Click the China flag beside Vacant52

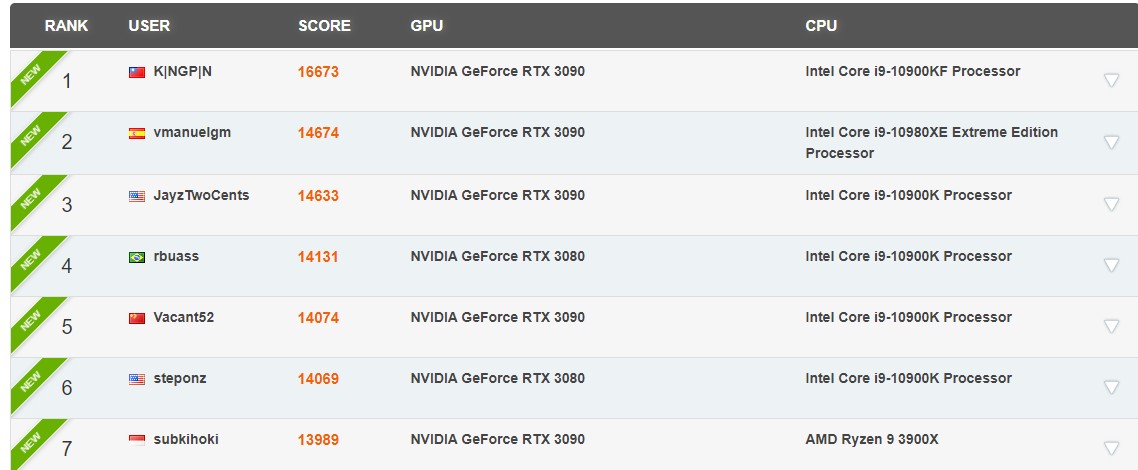pos(136,318)
